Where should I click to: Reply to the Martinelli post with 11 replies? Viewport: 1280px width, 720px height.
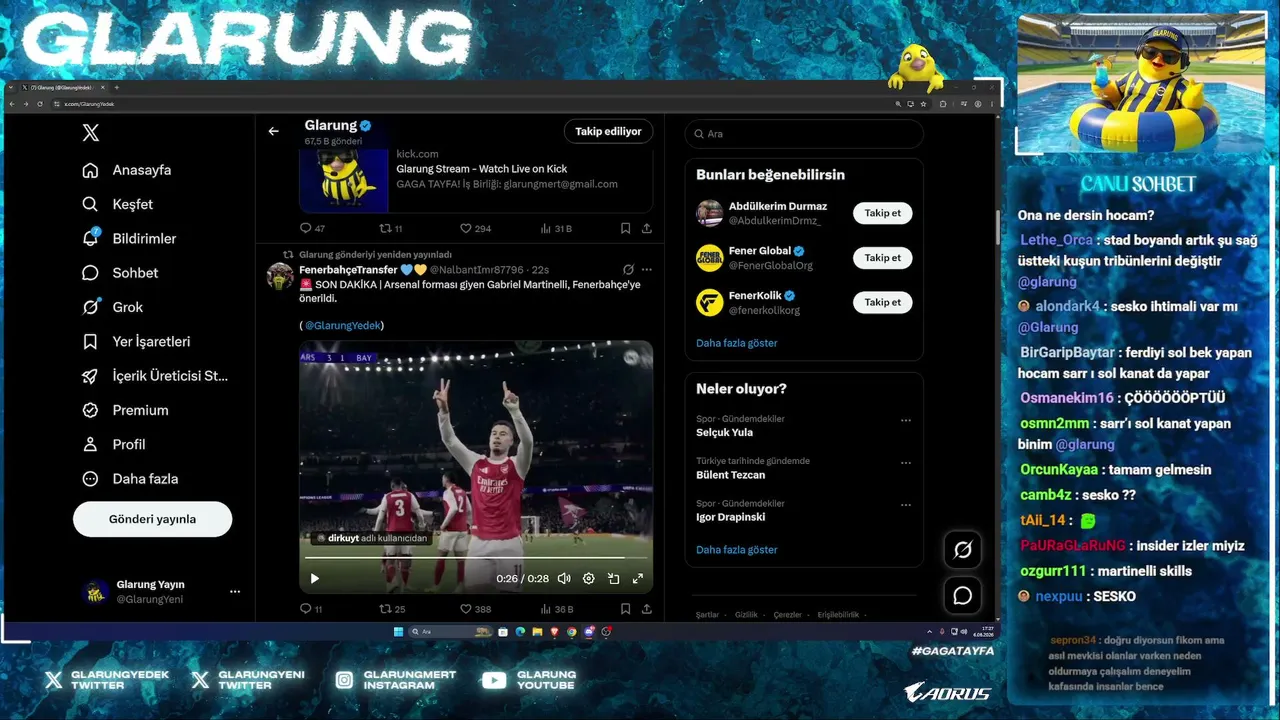(311, 608)
